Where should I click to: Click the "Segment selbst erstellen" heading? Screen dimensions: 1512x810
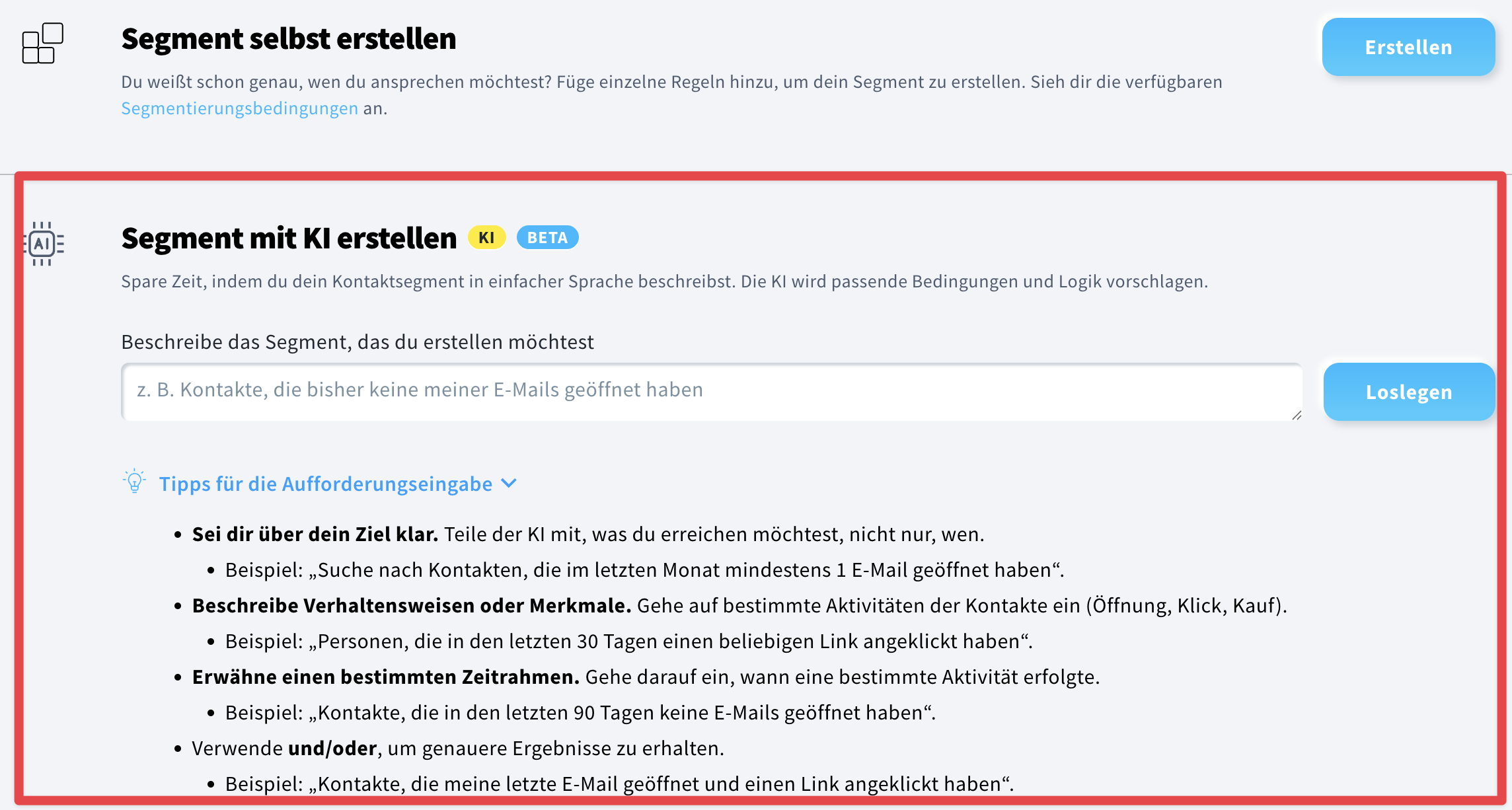289,38
